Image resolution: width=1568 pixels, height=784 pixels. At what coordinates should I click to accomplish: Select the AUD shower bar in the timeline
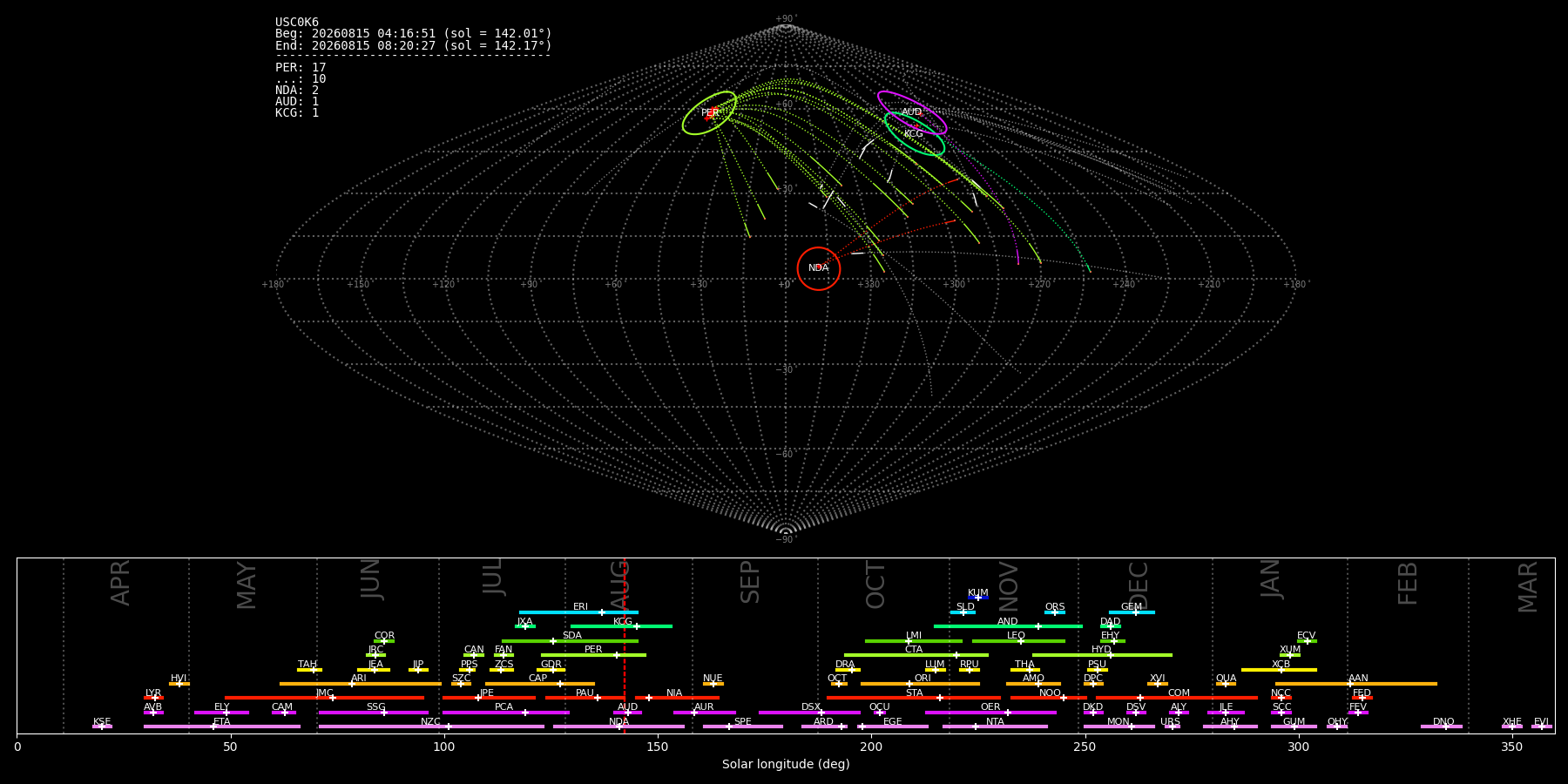627,713
